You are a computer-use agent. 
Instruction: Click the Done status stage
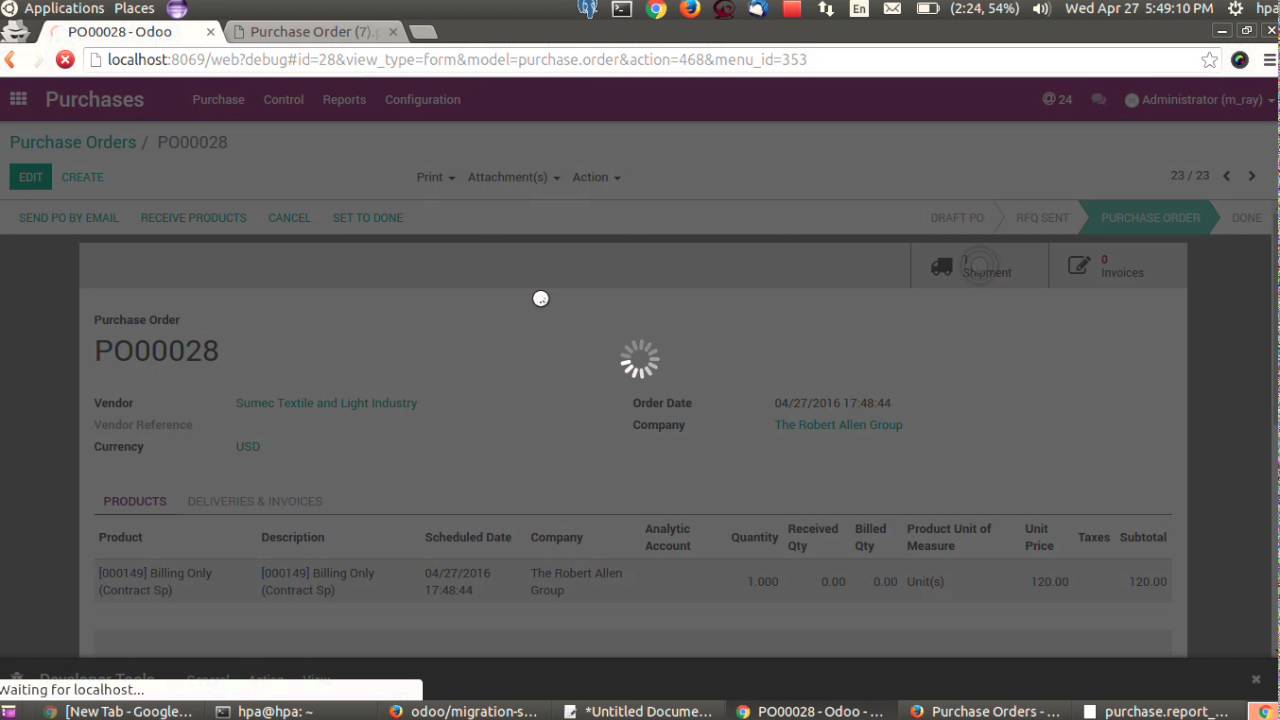(x=1246, y=218)
